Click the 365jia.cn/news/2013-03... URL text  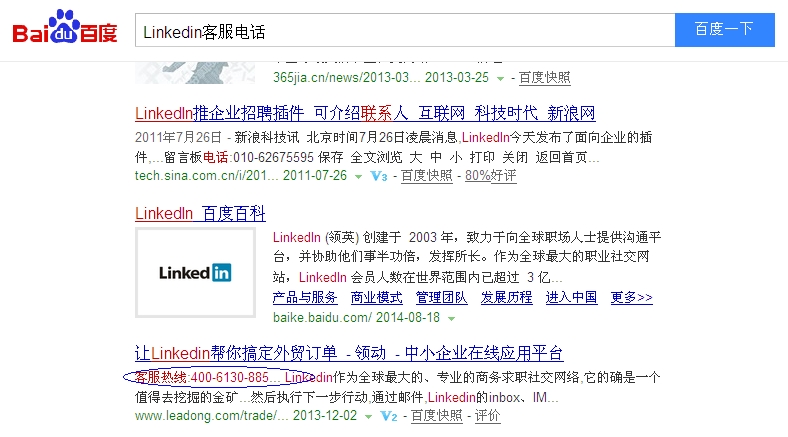click(346, 78)
